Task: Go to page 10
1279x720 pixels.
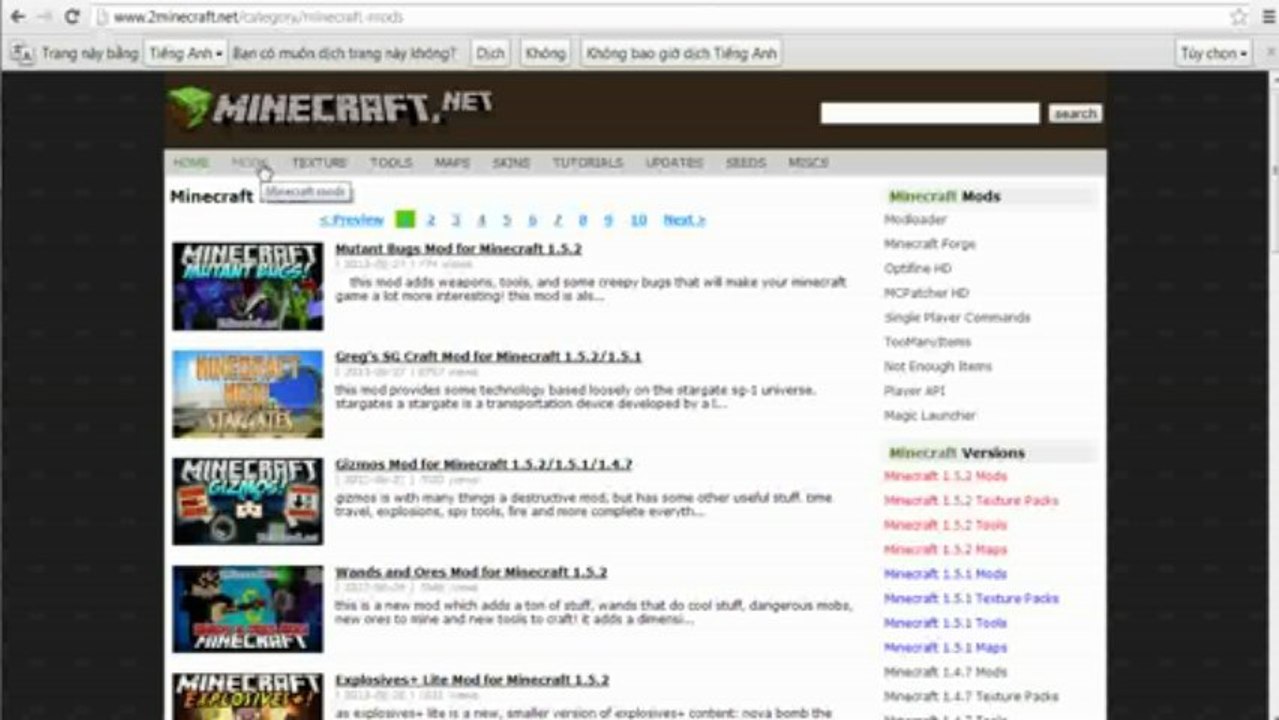Action: [639, 220]
